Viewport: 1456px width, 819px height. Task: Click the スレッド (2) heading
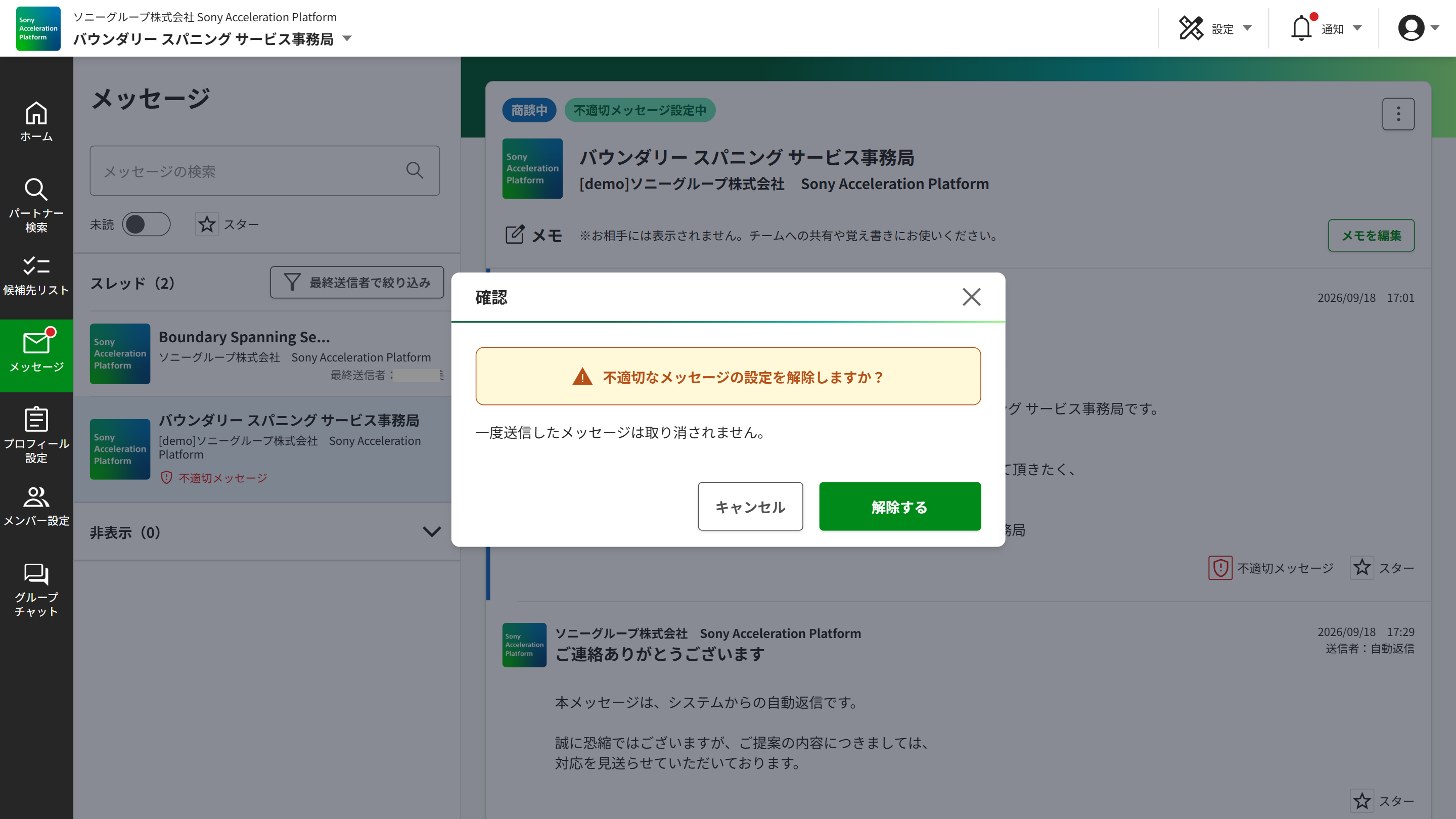click(132, 283)
